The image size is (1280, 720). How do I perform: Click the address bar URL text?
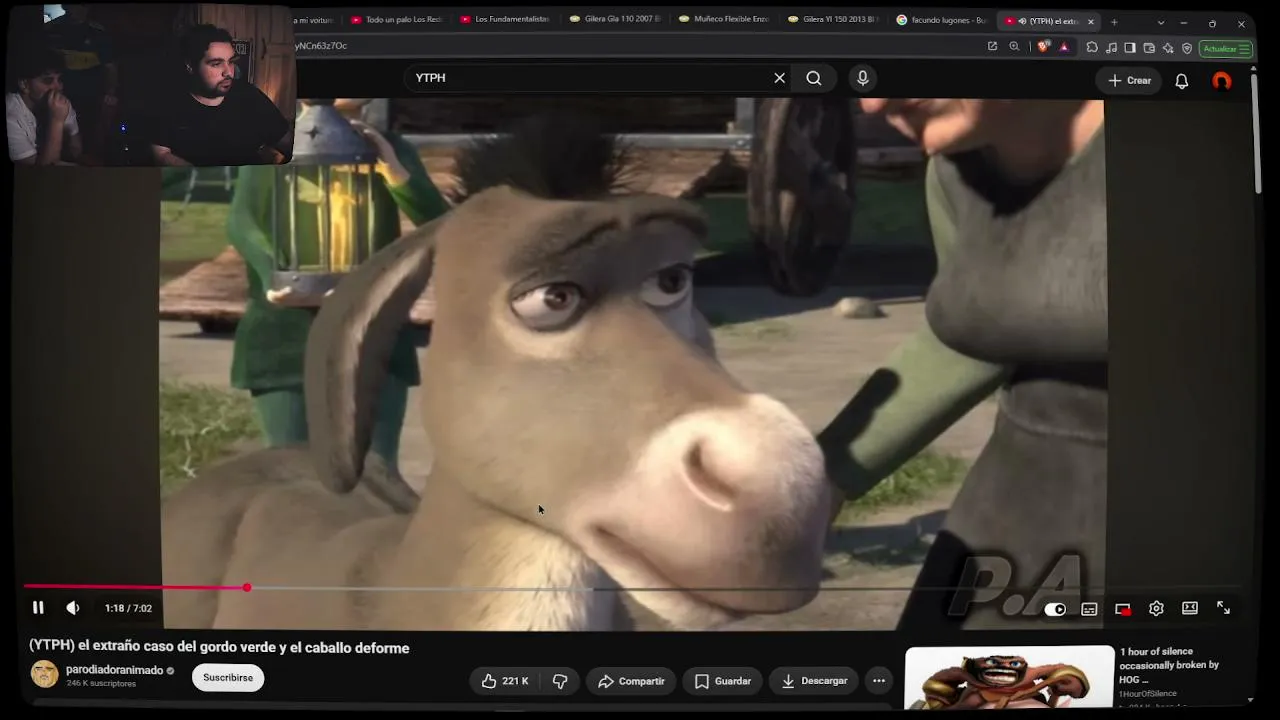321,46
